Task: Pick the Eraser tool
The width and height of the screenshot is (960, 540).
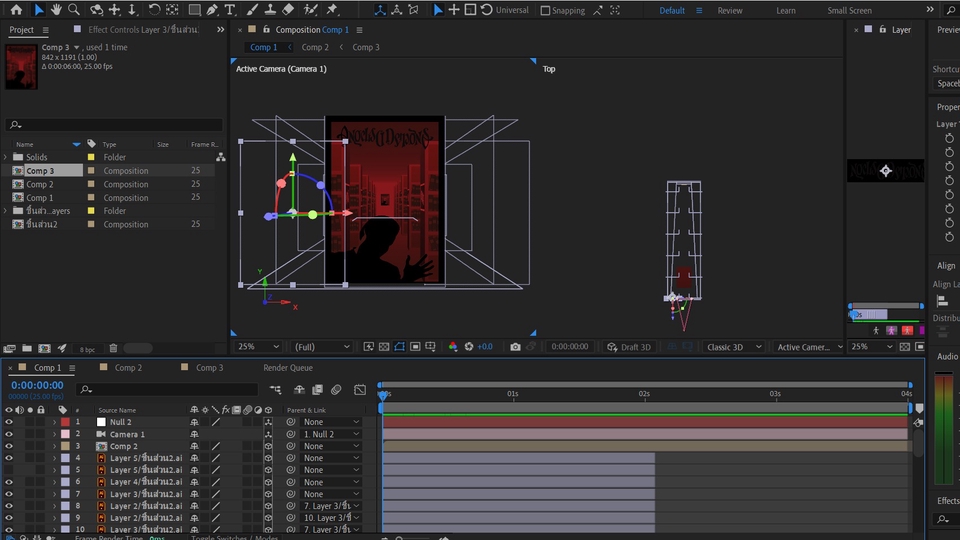Action: pos(288,10)
